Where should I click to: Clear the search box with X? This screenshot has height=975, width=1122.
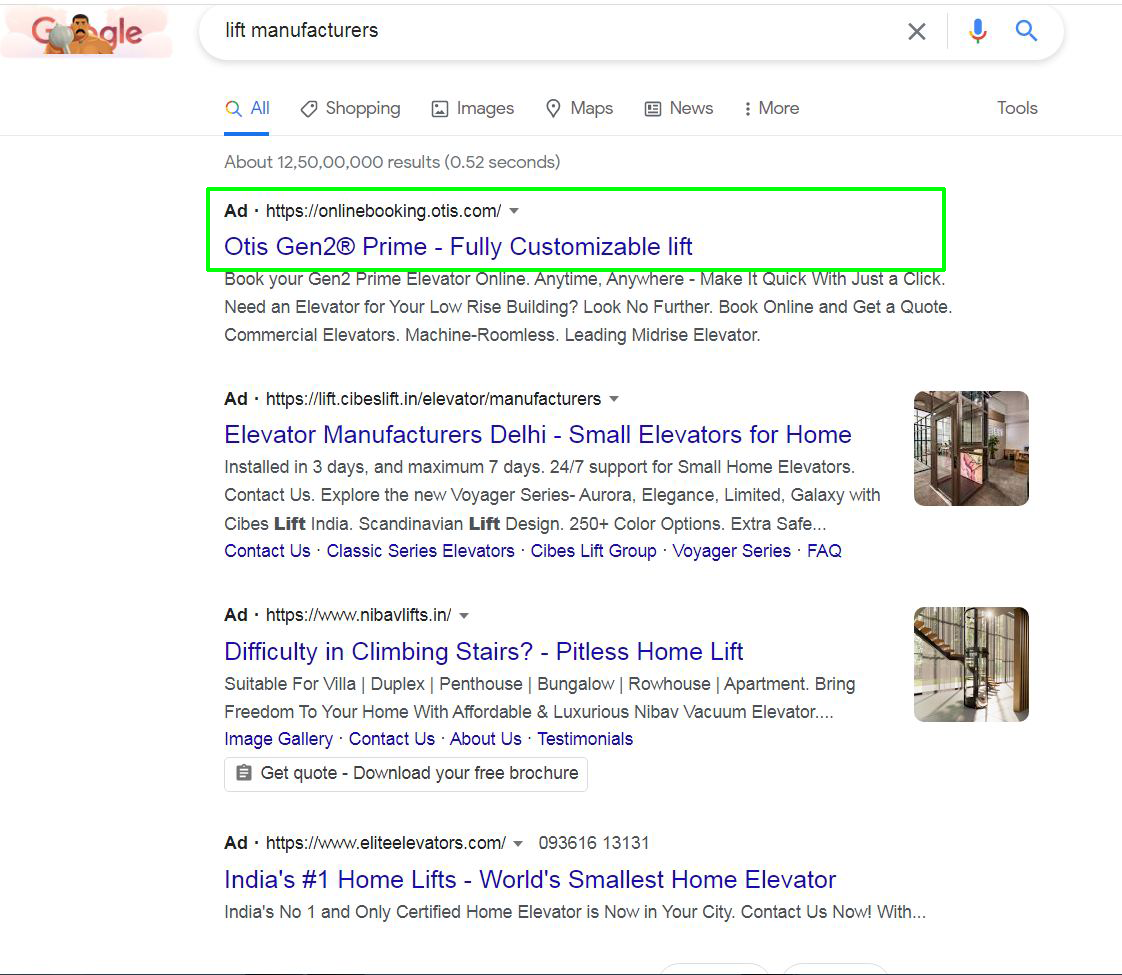point(917,31)
